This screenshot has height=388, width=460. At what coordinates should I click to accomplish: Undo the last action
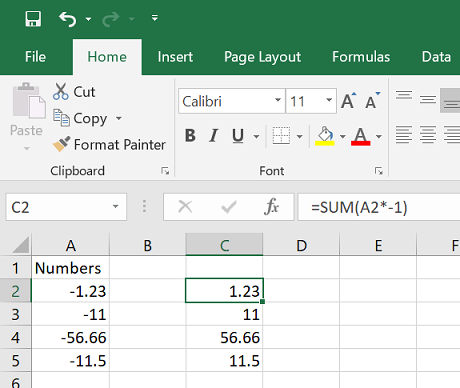click(x=68, y=19)
